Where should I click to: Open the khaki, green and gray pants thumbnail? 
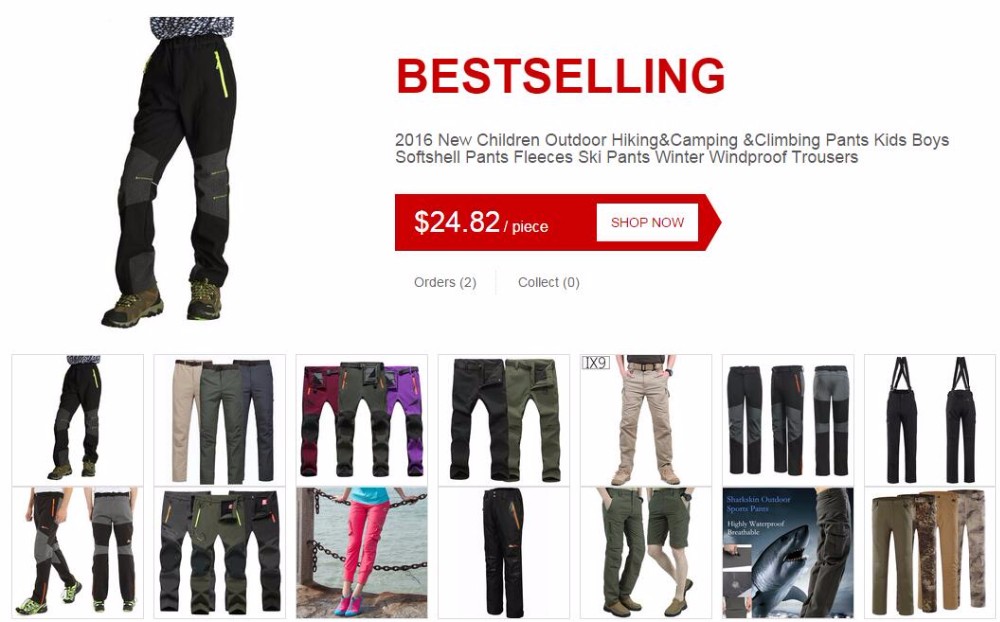[x=219, y=420]
